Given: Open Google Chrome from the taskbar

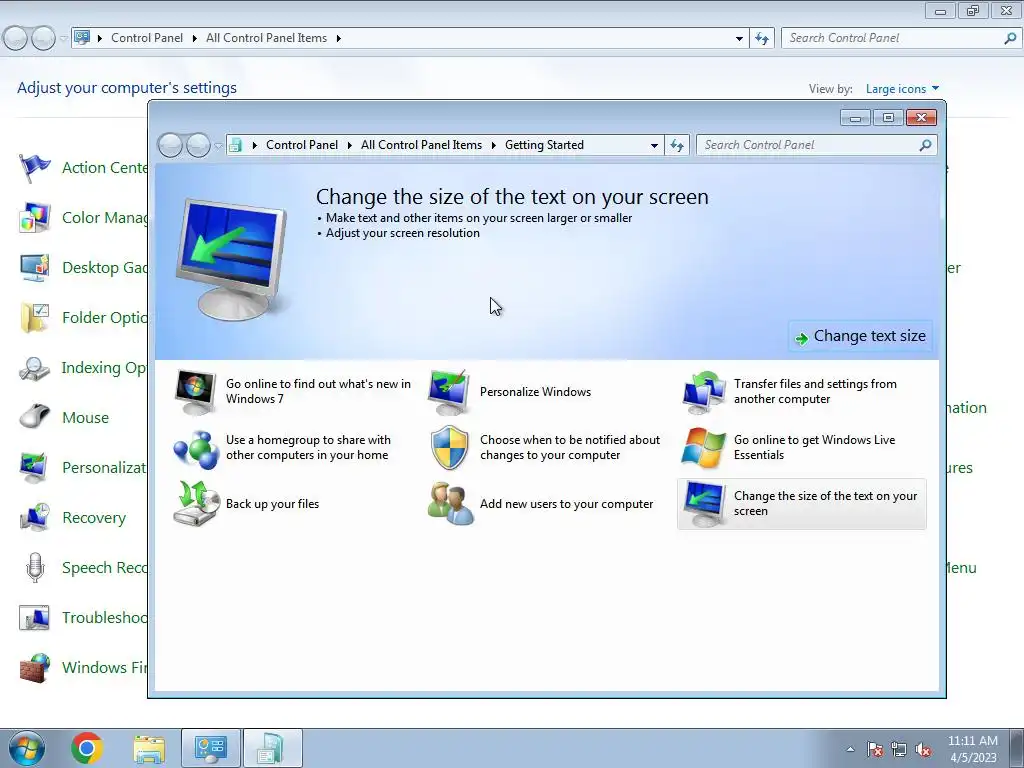Looking at the screenshot, I should (x=87, y=748).
